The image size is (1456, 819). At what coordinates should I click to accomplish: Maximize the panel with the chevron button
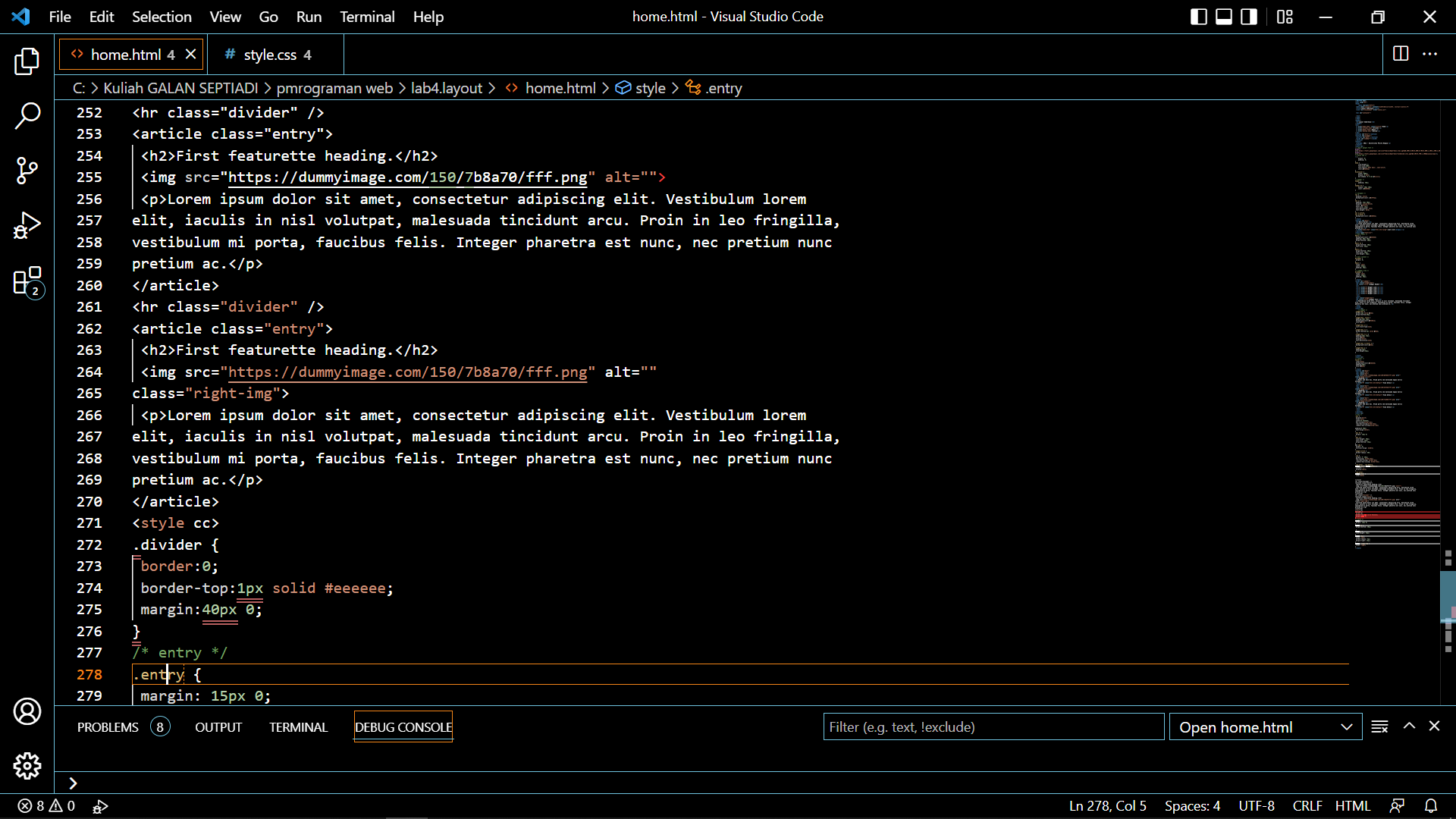pyautogui.click(x=1409, y=726)
